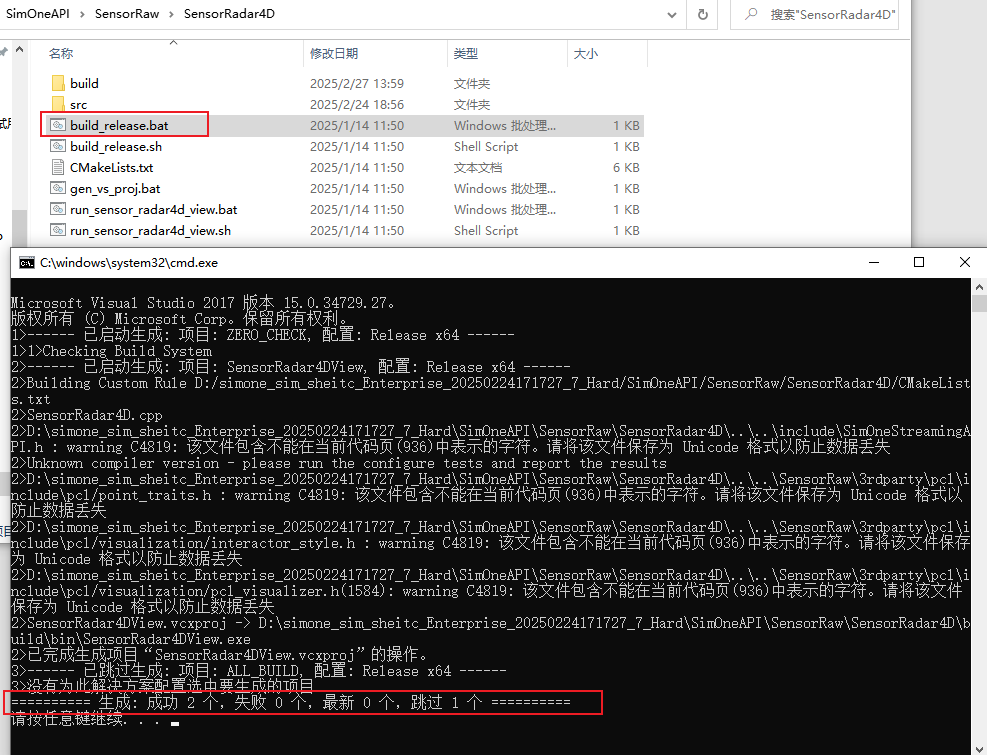Click the CMakeLists.txt document icon

click(58, 167)
